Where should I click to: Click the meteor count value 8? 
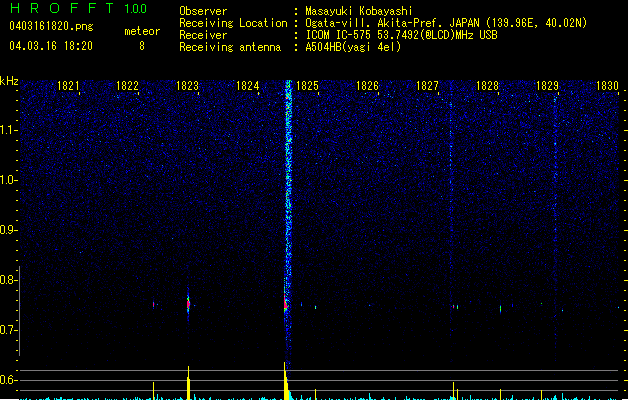(142, 46)
